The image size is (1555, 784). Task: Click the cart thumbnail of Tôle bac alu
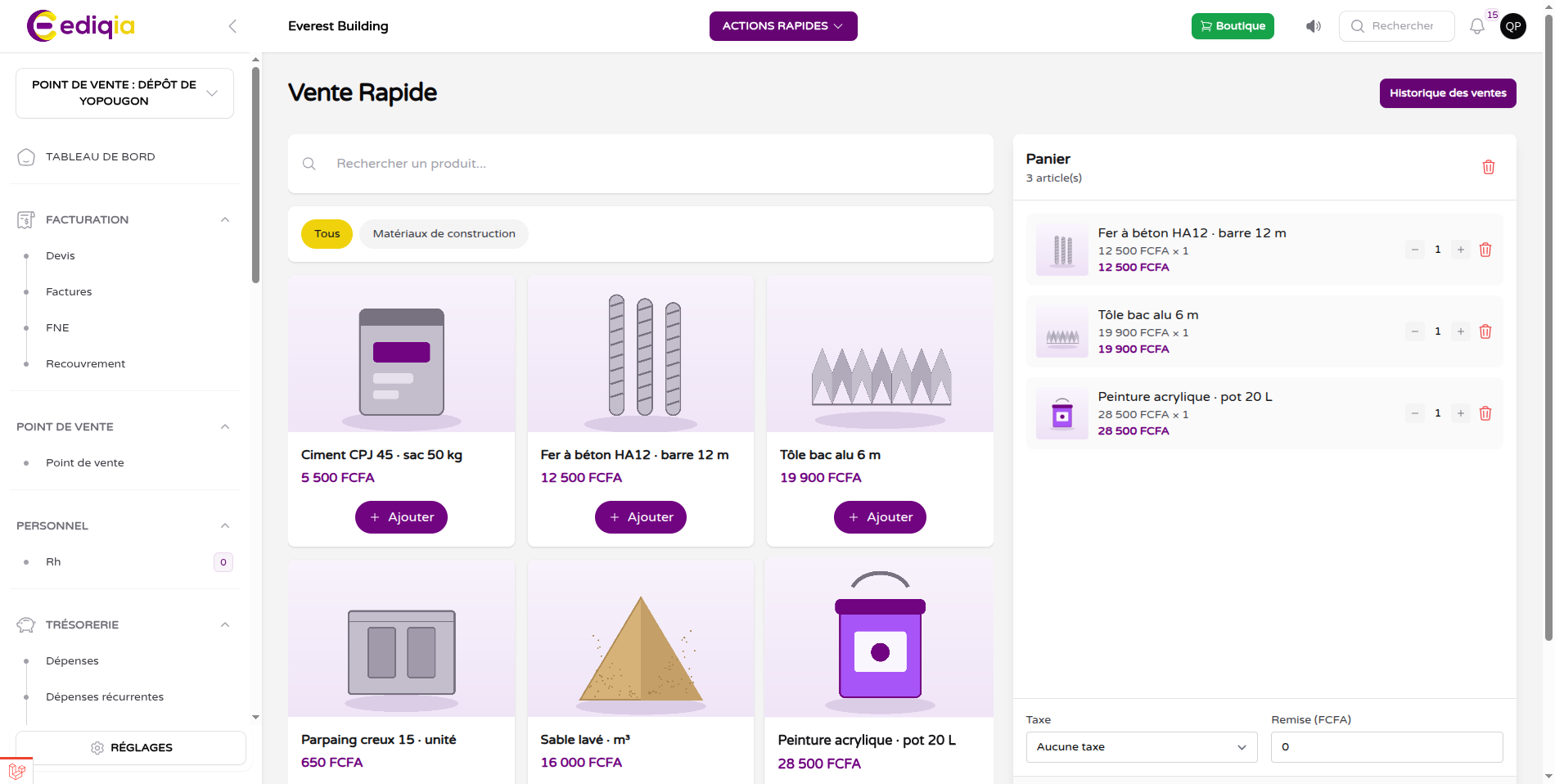click(x=1062, y=331)
